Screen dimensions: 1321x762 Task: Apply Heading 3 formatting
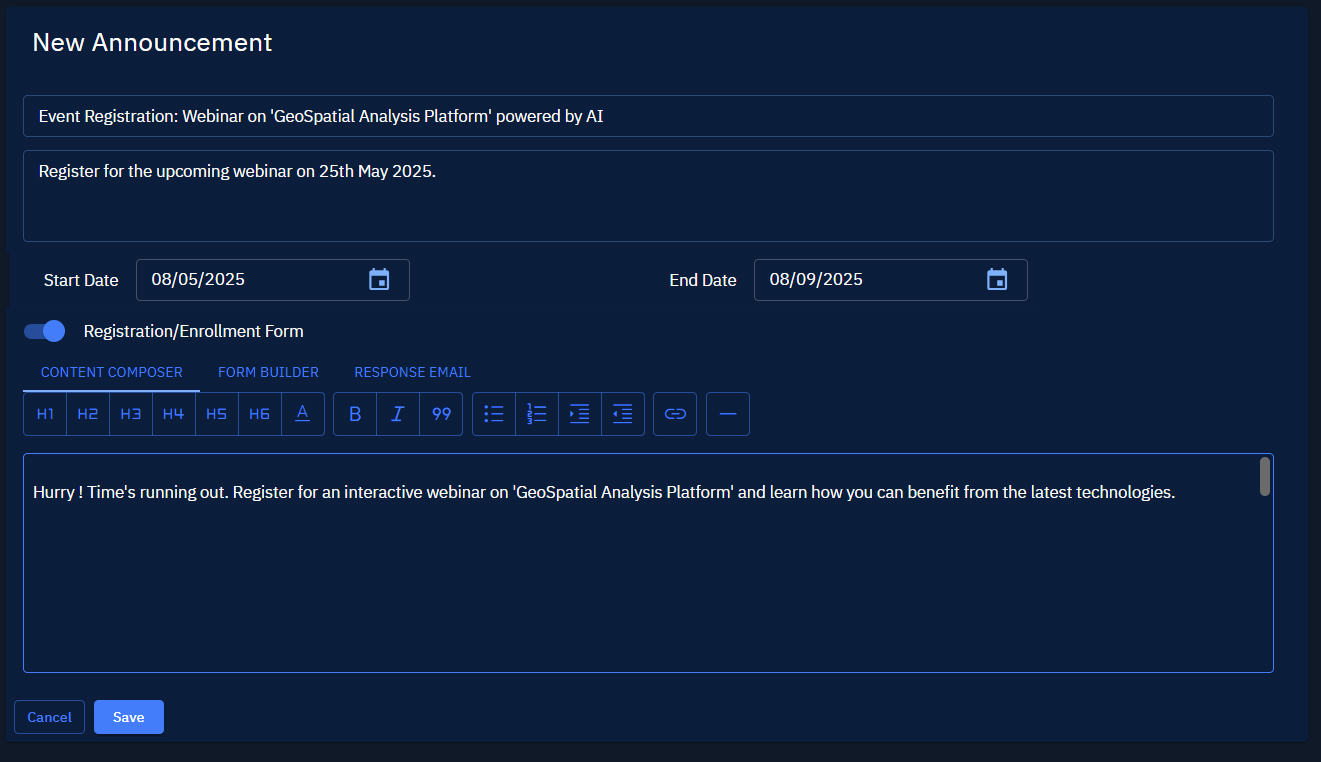[x=130, y=413]
